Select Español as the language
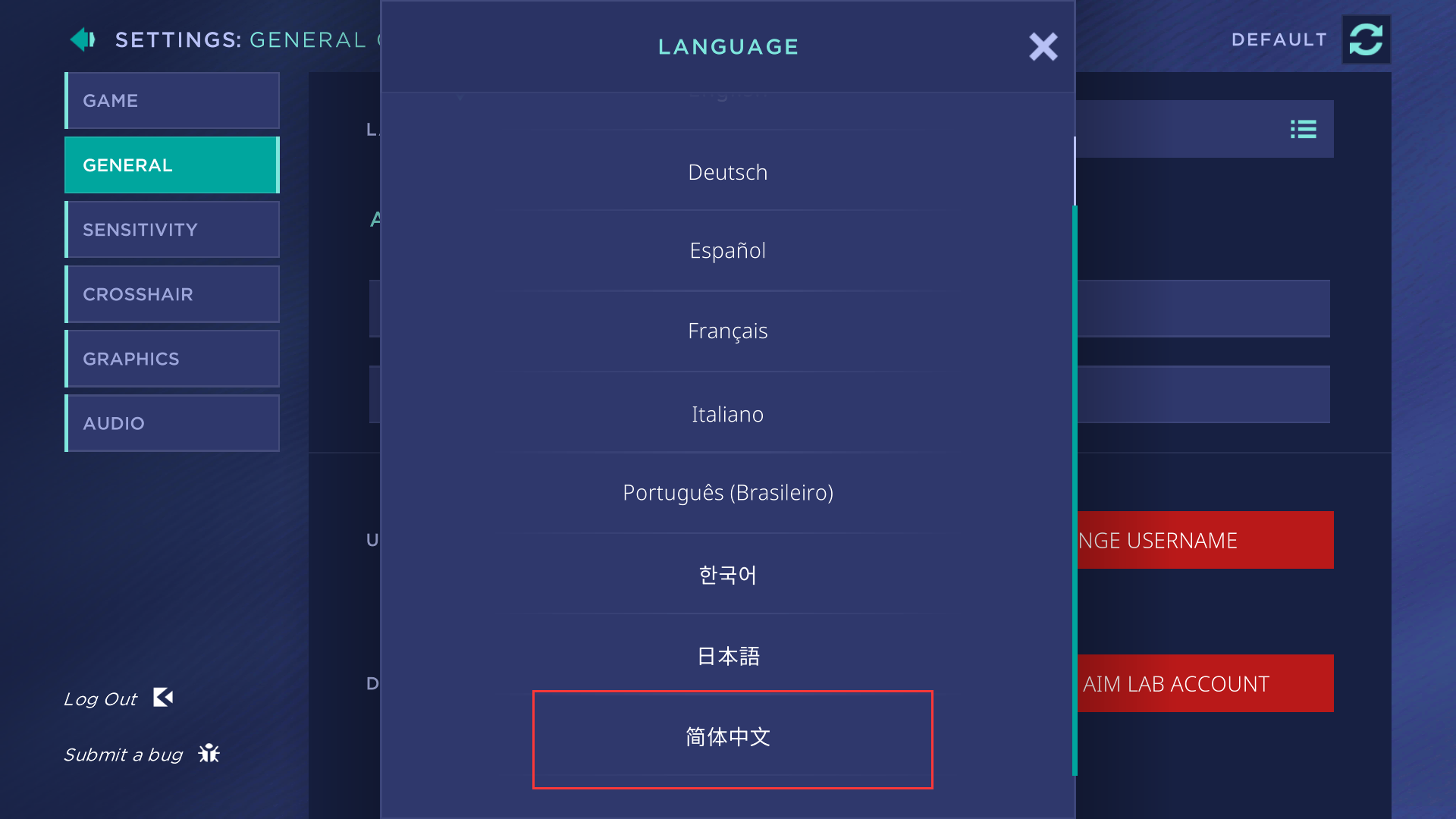This screenshot has height=819, width=1456. pos(728,251)
